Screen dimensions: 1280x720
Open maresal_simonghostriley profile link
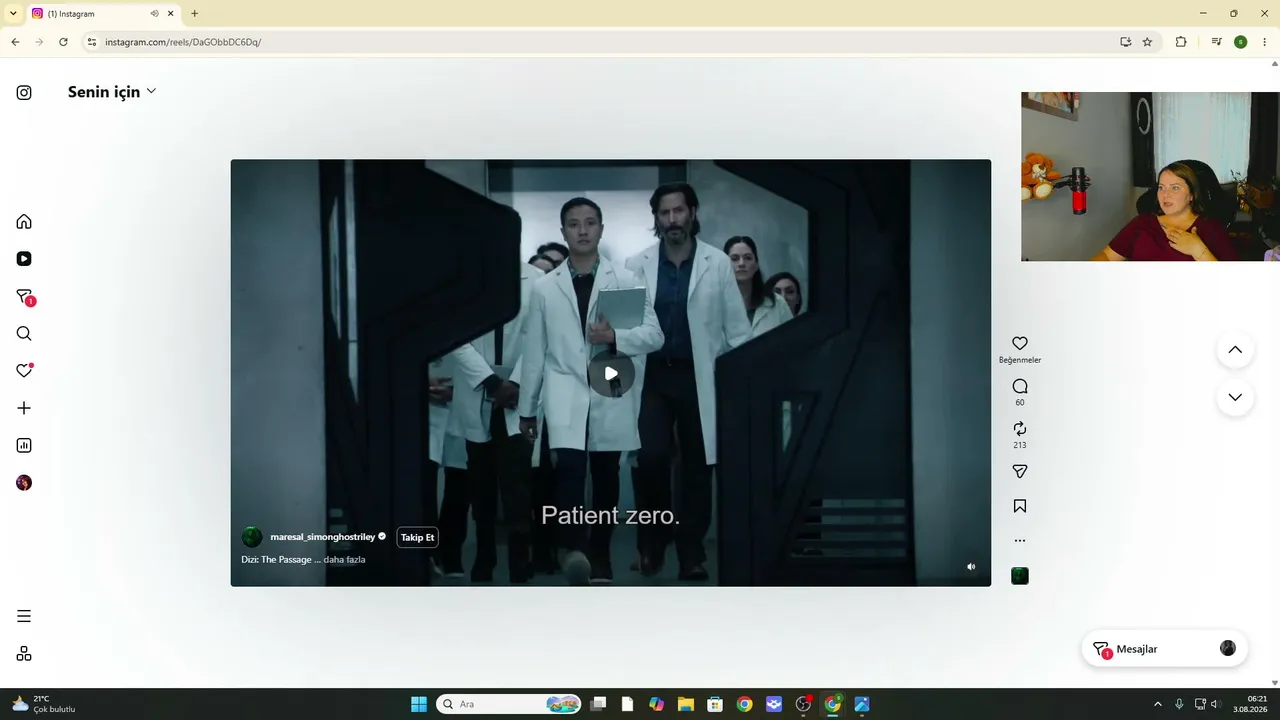click(x=322, y=537)
